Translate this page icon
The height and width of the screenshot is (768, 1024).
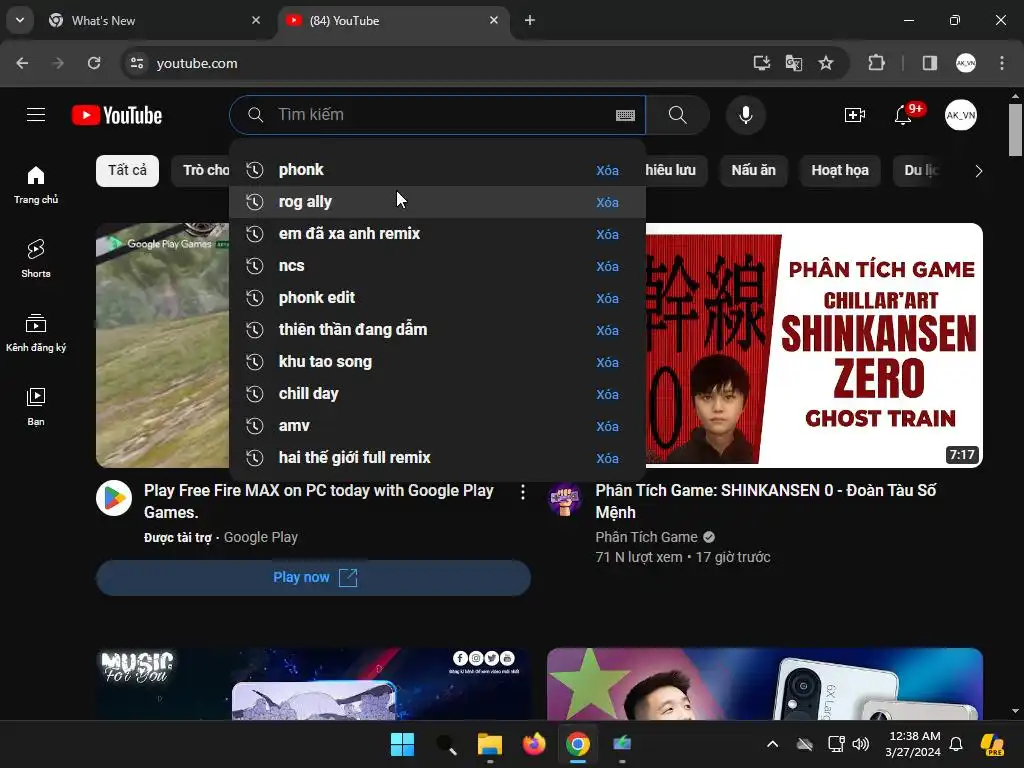pos(793,63)
